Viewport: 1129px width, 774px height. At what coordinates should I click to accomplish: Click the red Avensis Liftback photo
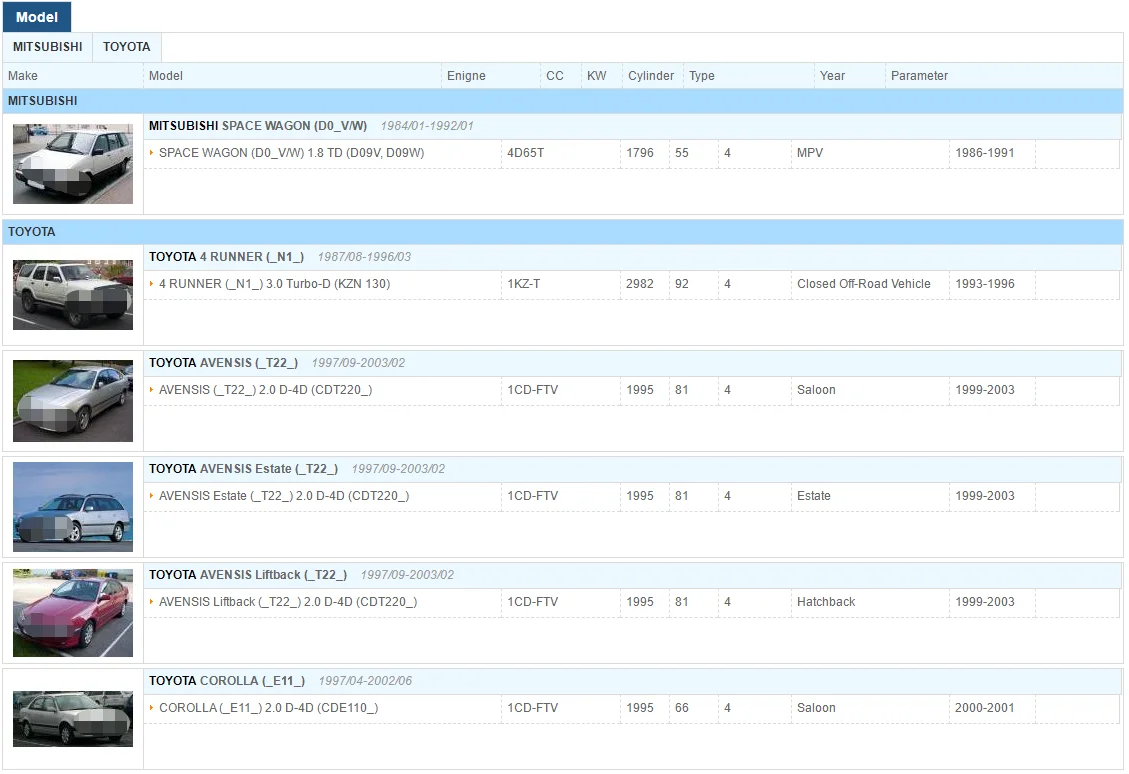(x=73, y=613)
